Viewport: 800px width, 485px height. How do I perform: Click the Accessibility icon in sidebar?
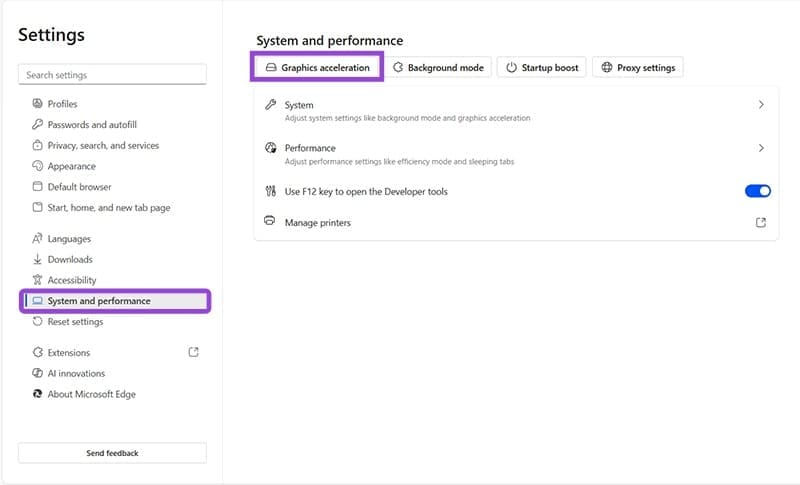[x=38, y=281]
